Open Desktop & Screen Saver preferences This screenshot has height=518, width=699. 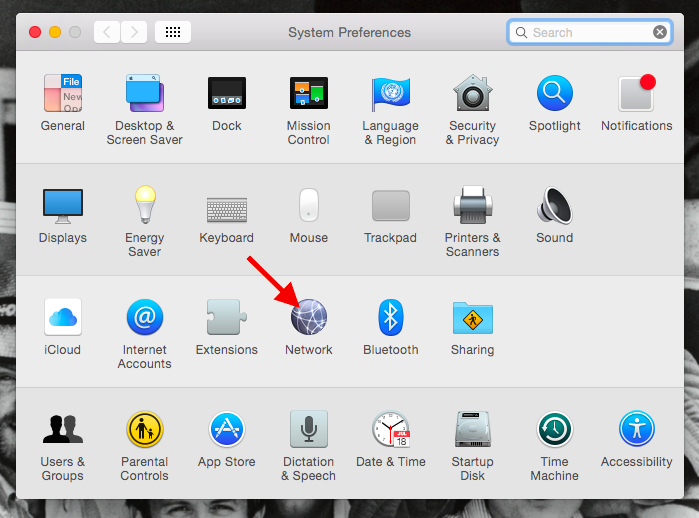pos(144,94)
